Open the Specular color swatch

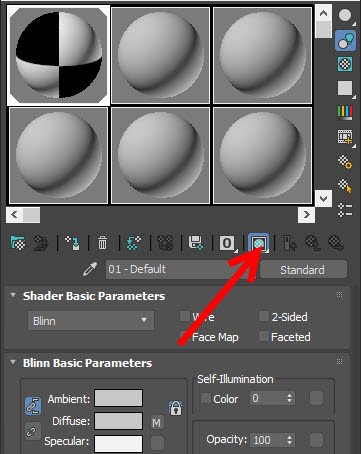(118, 444)
